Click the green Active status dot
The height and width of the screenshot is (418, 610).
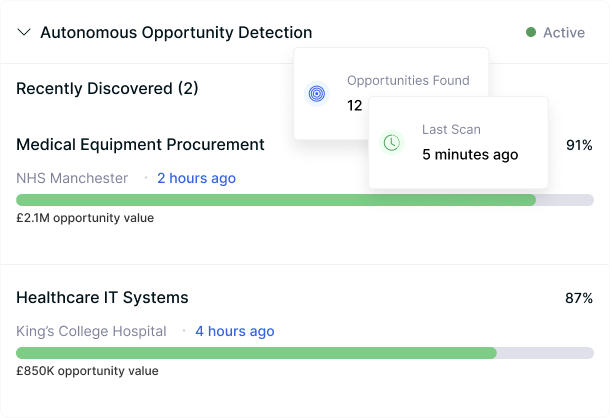coord(531,32)
